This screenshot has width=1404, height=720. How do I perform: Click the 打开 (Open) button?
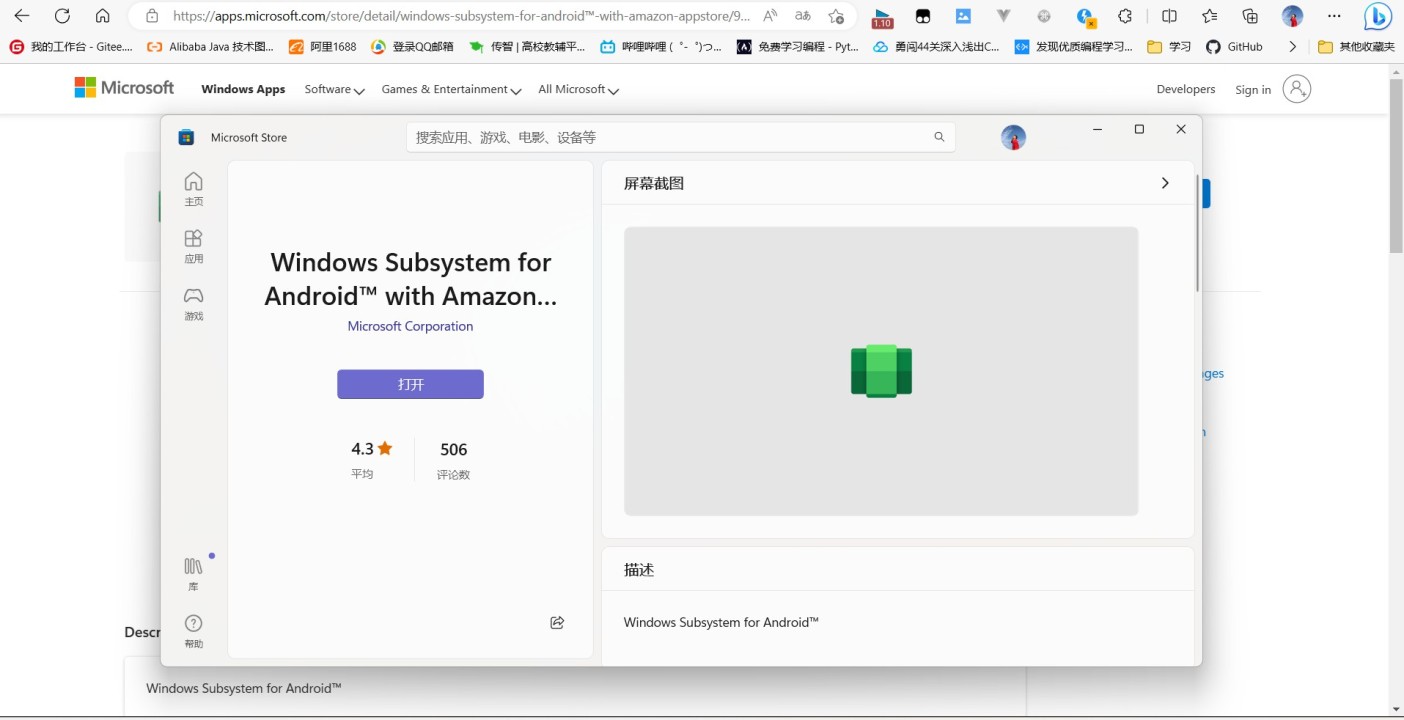click(x=410, y=384)
